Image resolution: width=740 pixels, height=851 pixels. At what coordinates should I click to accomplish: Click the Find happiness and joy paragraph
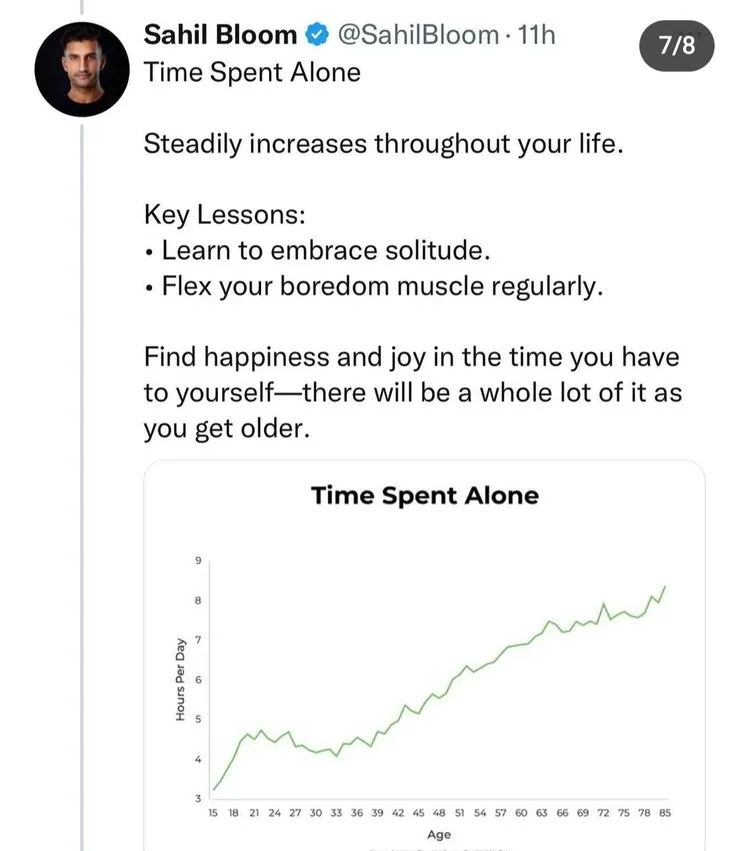click(412, 392)
